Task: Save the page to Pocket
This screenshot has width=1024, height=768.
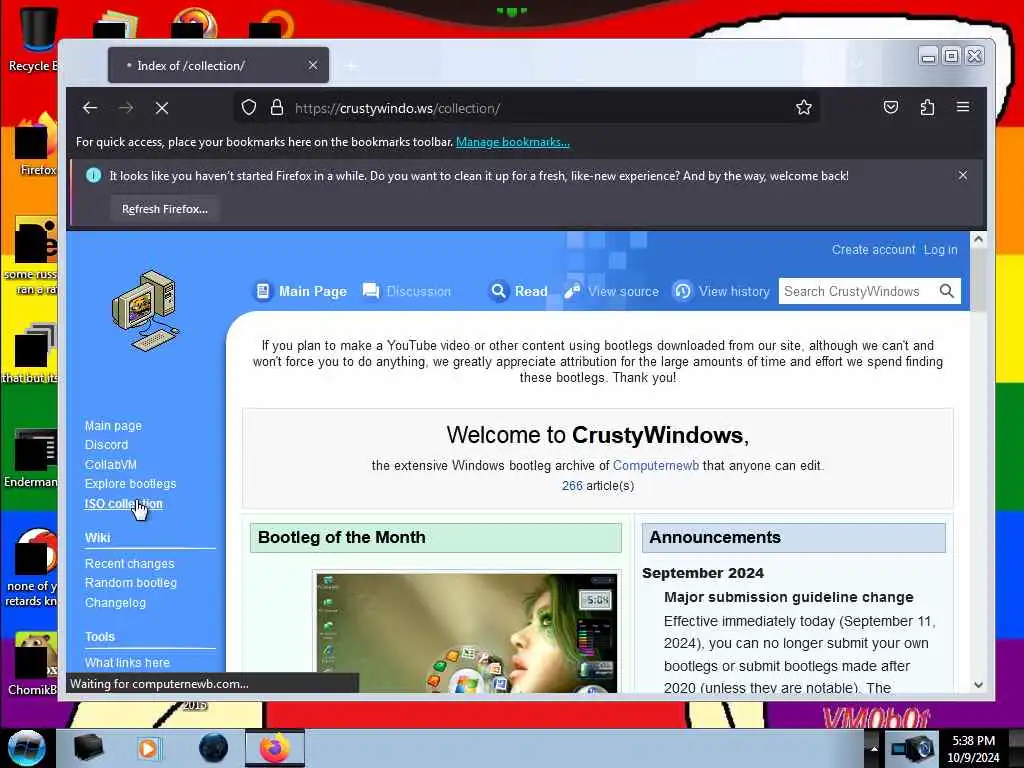Action: coord(891,107)
